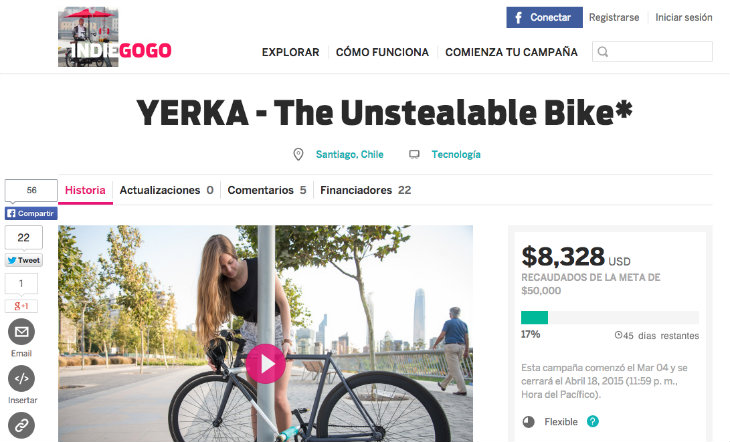The image size is (730, 442).
Task: Share on Facebook via Compartir
Action: pyautogui.click(x=31, y=213)
